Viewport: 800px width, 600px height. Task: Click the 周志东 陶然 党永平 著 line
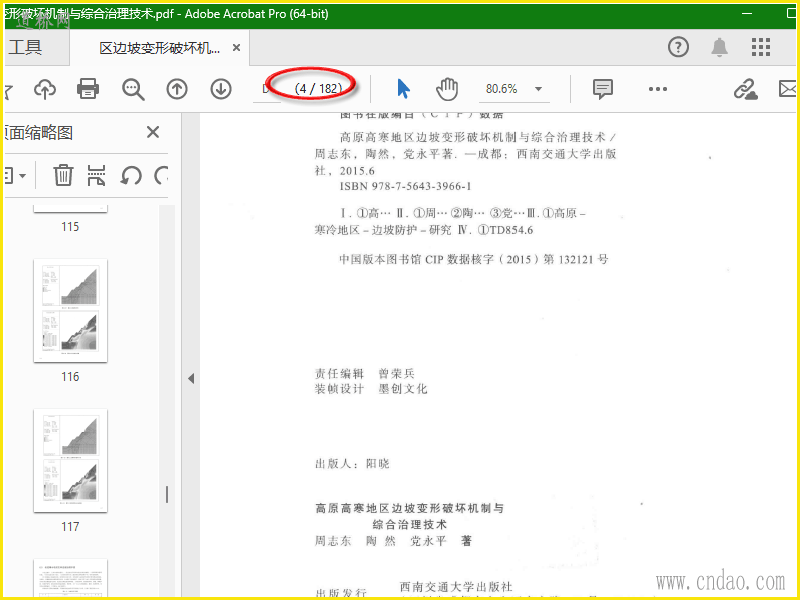393,541
